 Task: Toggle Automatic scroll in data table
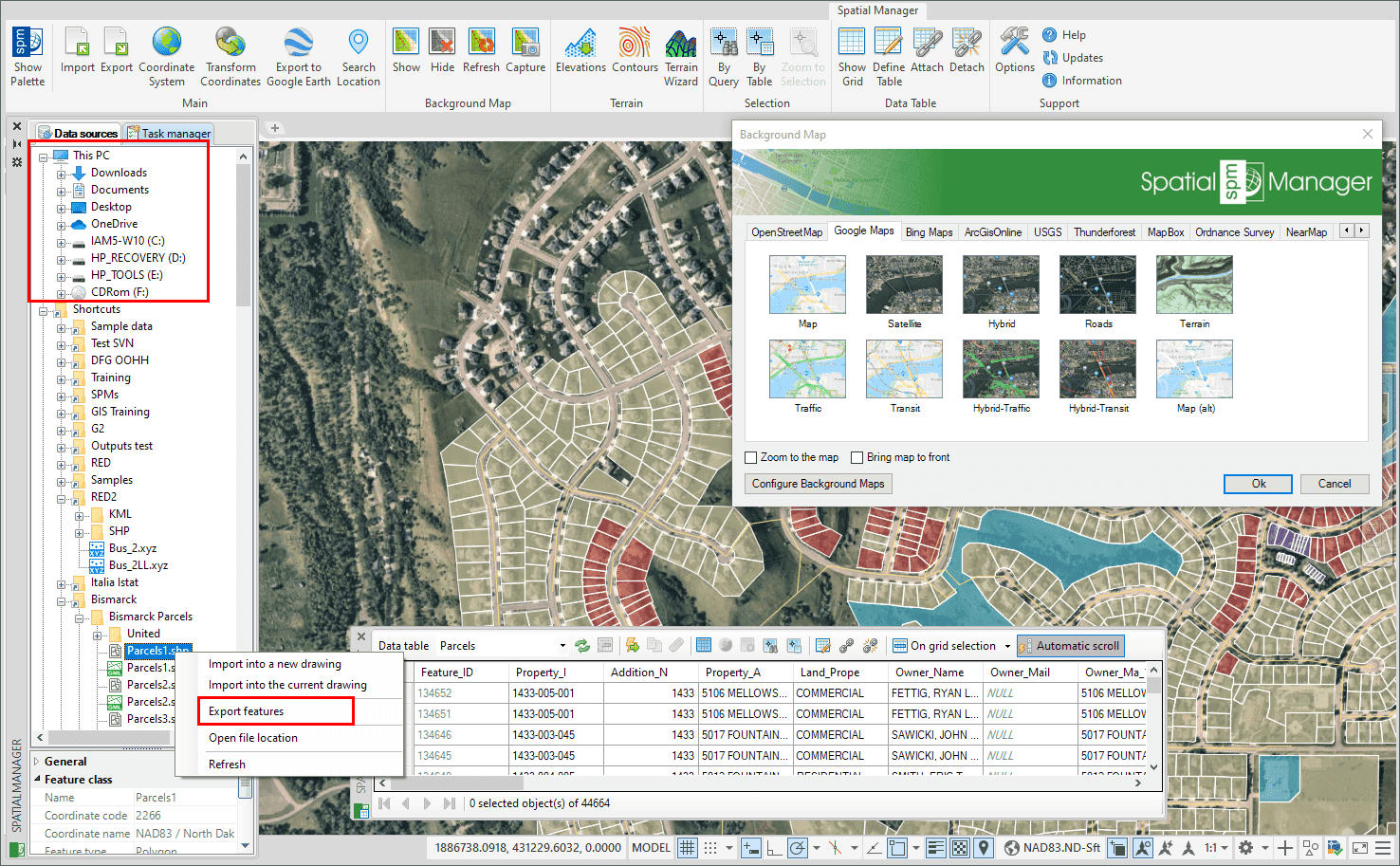(x=1071, y=646)
